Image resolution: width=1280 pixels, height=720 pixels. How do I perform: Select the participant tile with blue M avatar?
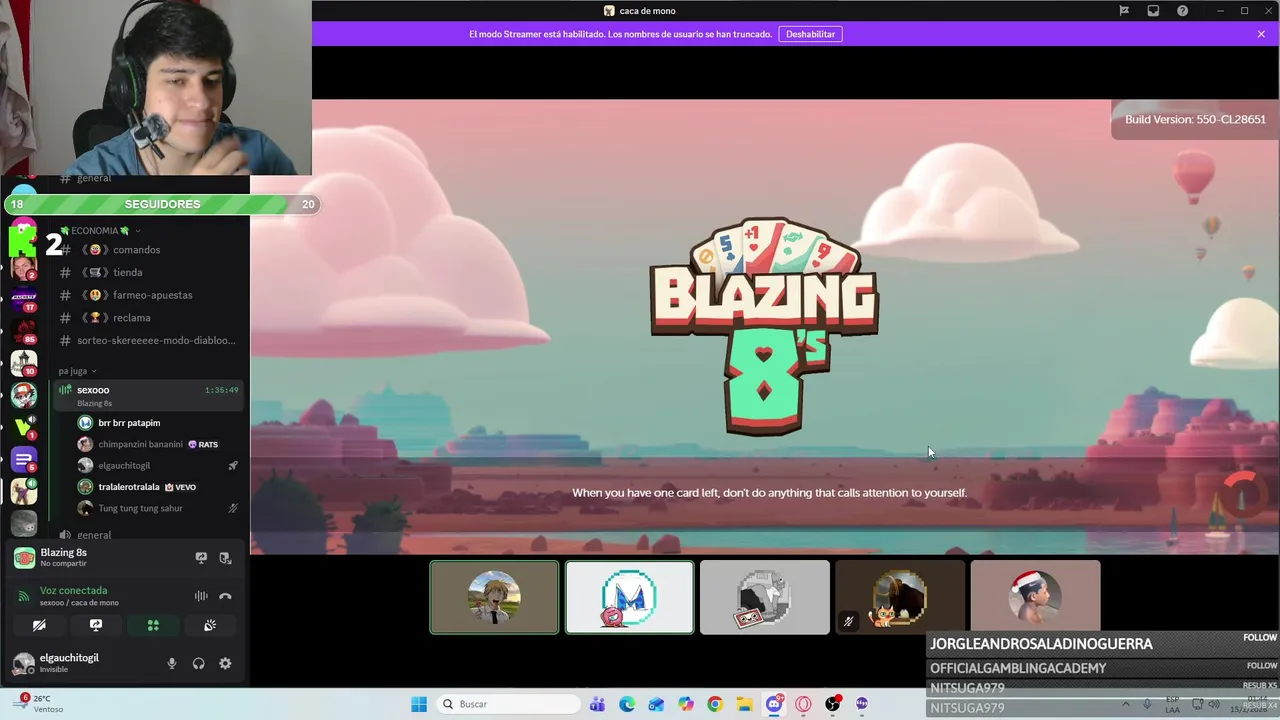click(629, 597)
